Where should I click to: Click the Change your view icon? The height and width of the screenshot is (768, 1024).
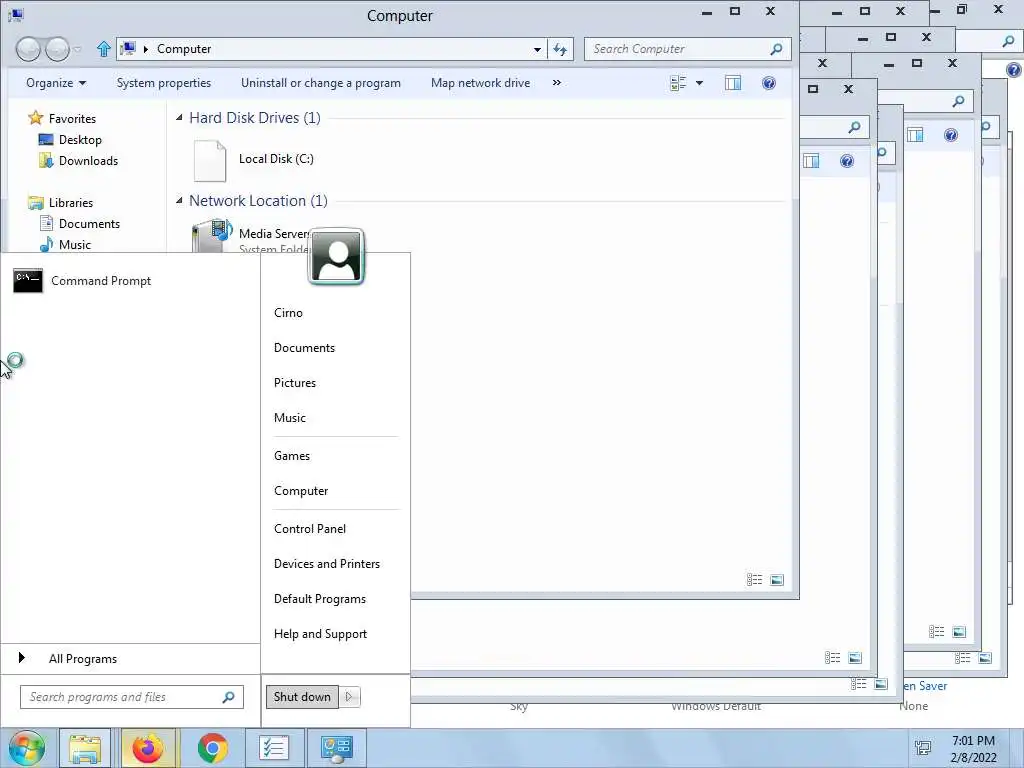[x=678, y=83]
